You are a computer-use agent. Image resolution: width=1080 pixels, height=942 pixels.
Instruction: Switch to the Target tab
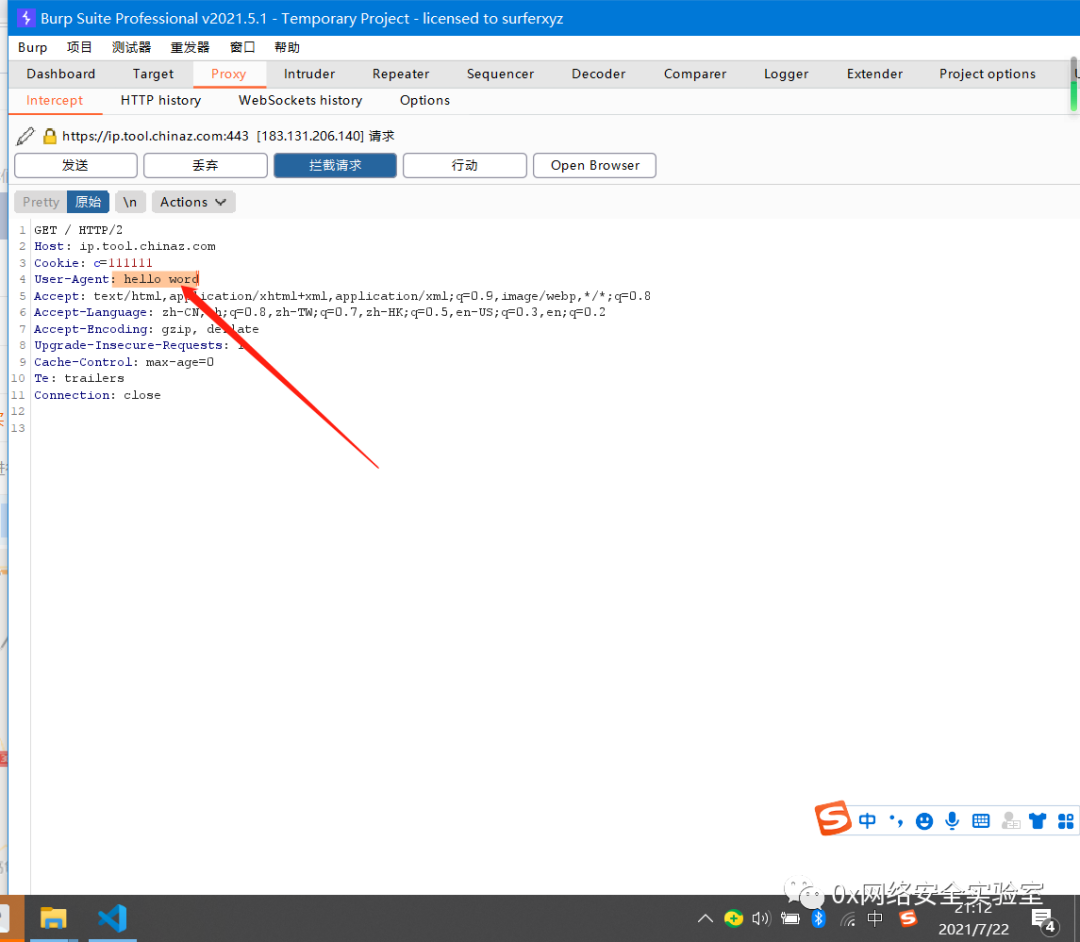click(x=153, y=74)
